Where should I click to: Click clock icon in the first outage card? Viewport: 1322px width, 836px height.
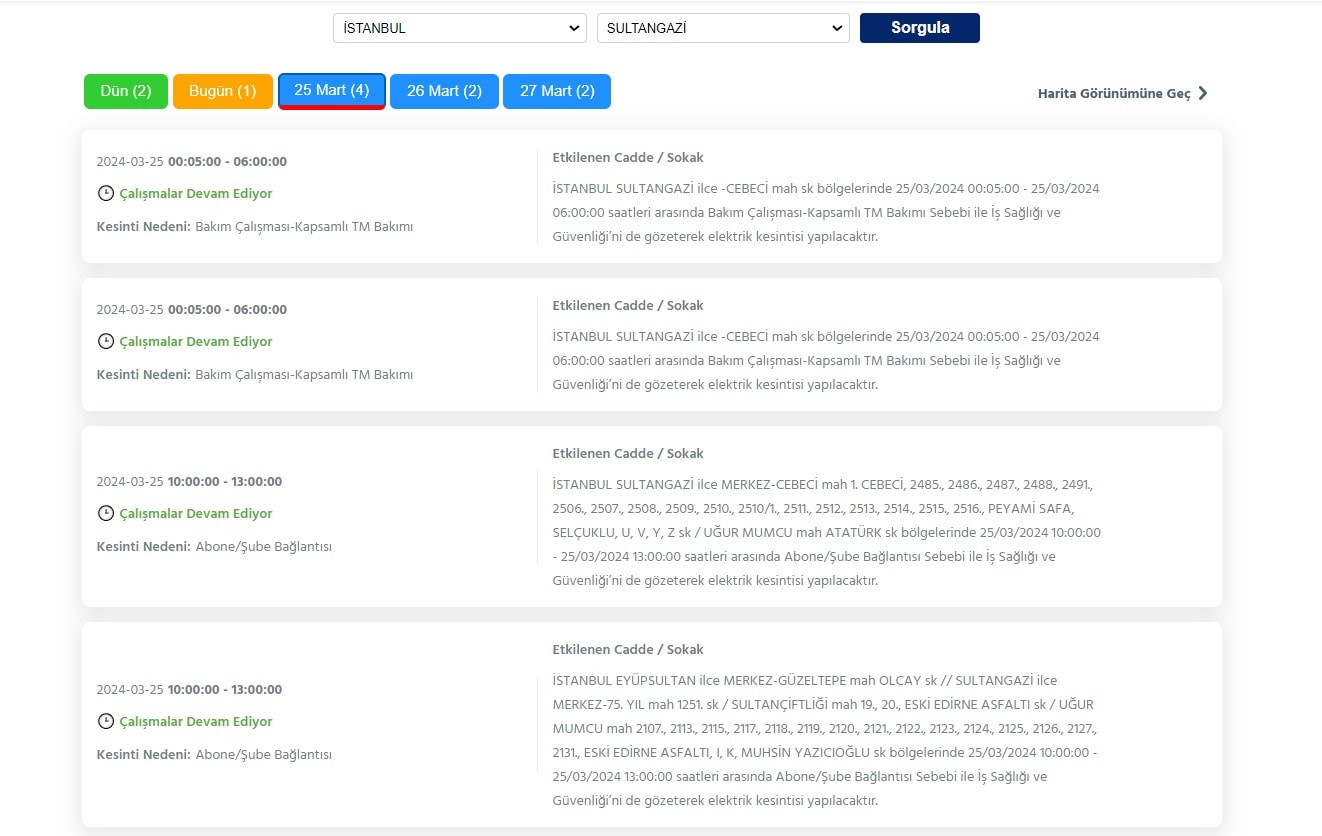(x=105, y=193)
